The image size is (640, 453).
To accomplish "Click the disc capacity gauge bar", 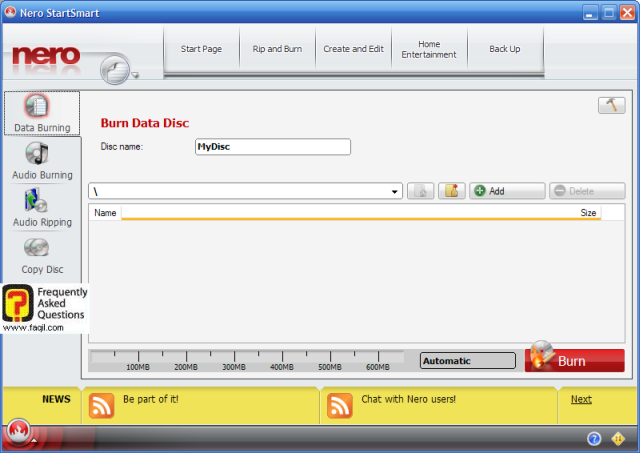I will pyautogui.click(x=247, y=361).
